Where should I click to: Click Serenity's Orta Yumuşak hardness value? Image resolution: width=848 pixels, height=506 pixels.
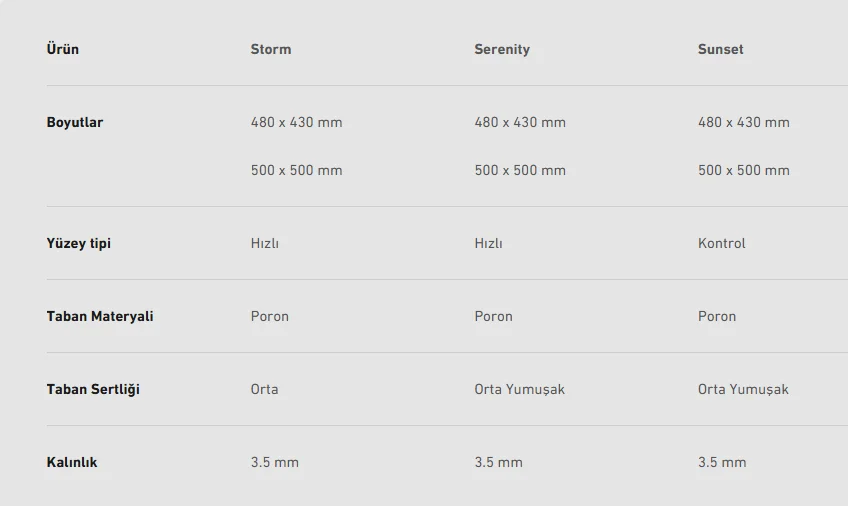tap(520, 389)
